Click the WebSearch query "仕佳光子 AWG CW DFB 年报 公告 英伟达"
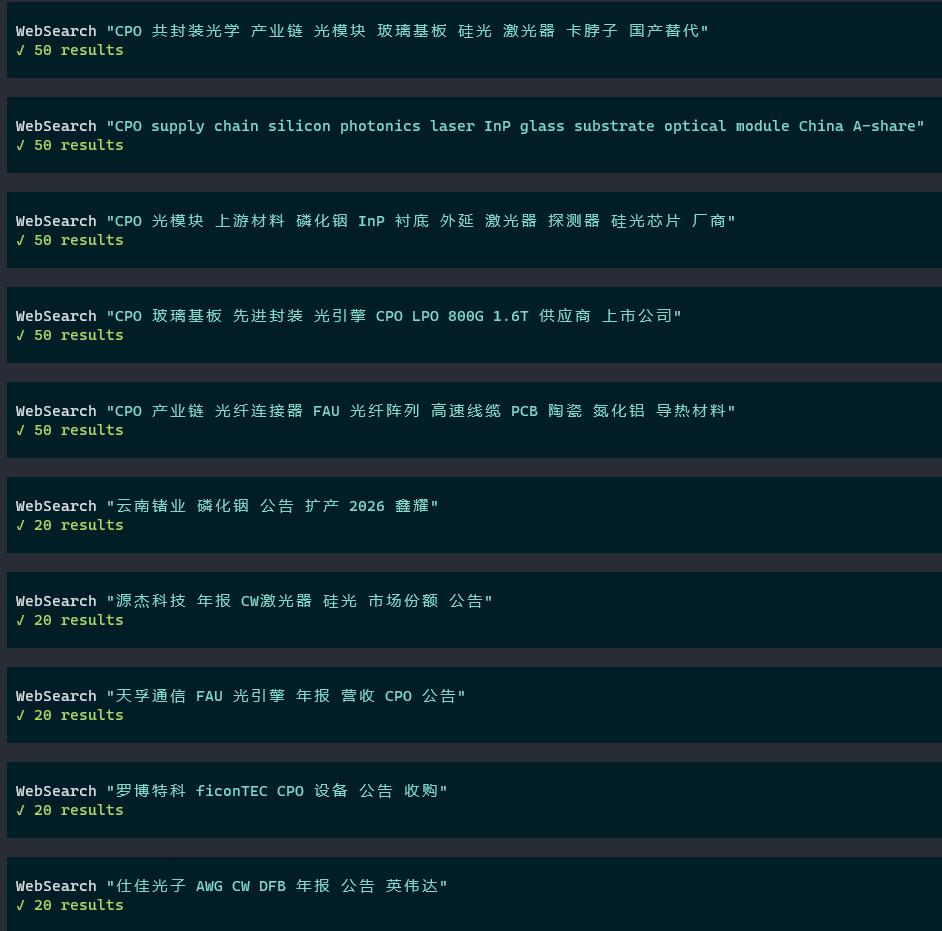Screen dimensions: 942x931 click(x=276, y=885)
